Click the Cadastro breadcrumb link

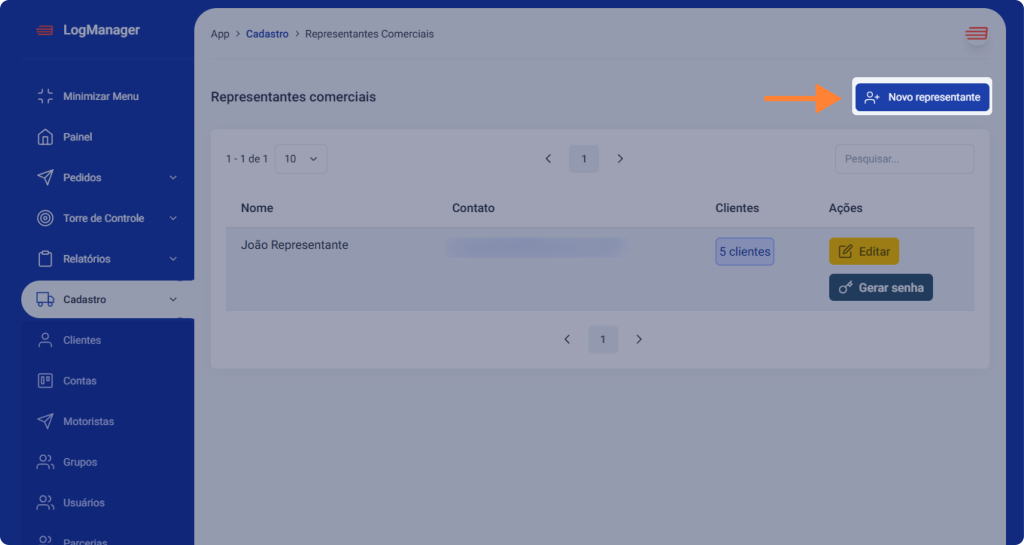tap(267, 34)
